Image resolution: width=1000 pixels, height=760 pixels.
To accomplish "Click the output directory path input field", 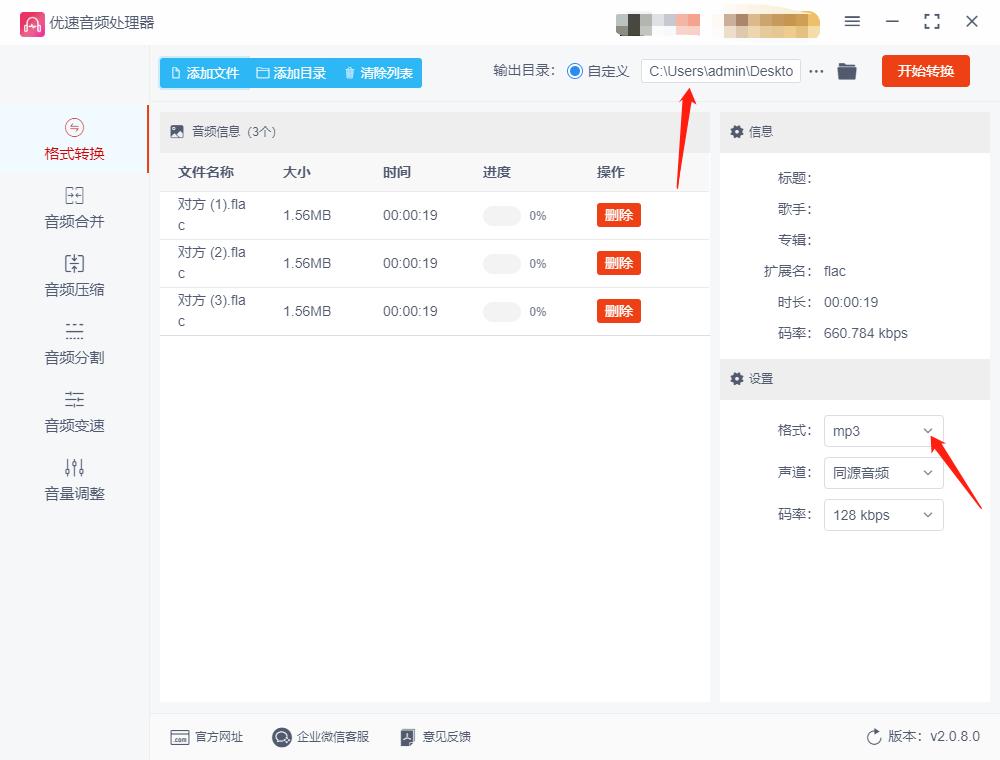I will 720,71.
